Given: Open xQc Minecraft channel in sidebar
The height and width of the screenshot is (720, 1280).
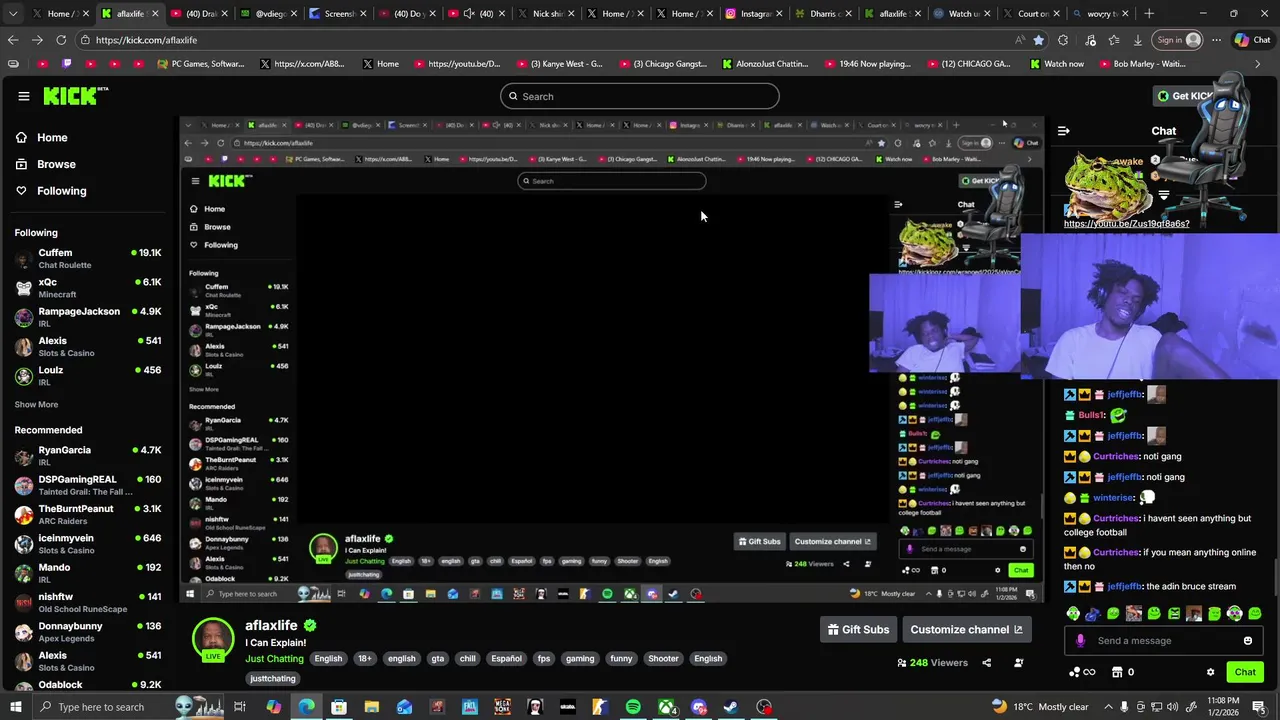Looking at the screenshot, I should point(88,288).
